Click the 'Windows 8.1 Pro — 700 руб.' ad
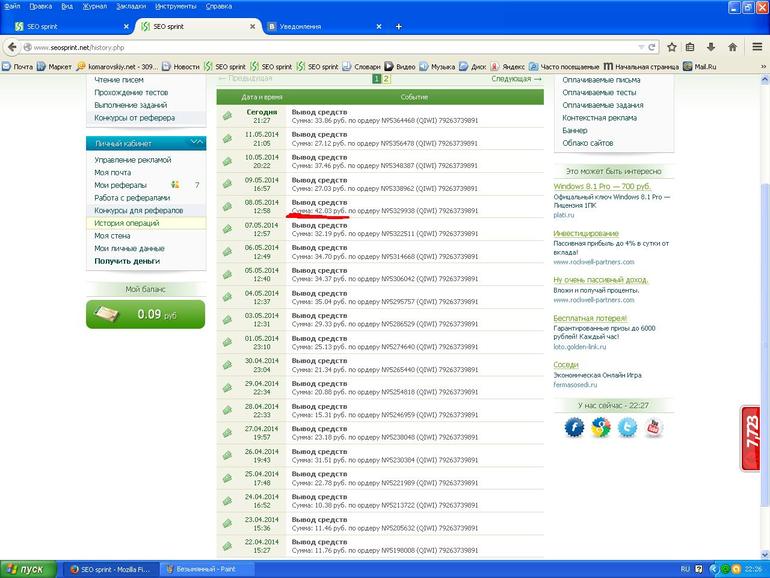Image resolution: width=770 pixels, height=578 pixels. tap(602, 186)
